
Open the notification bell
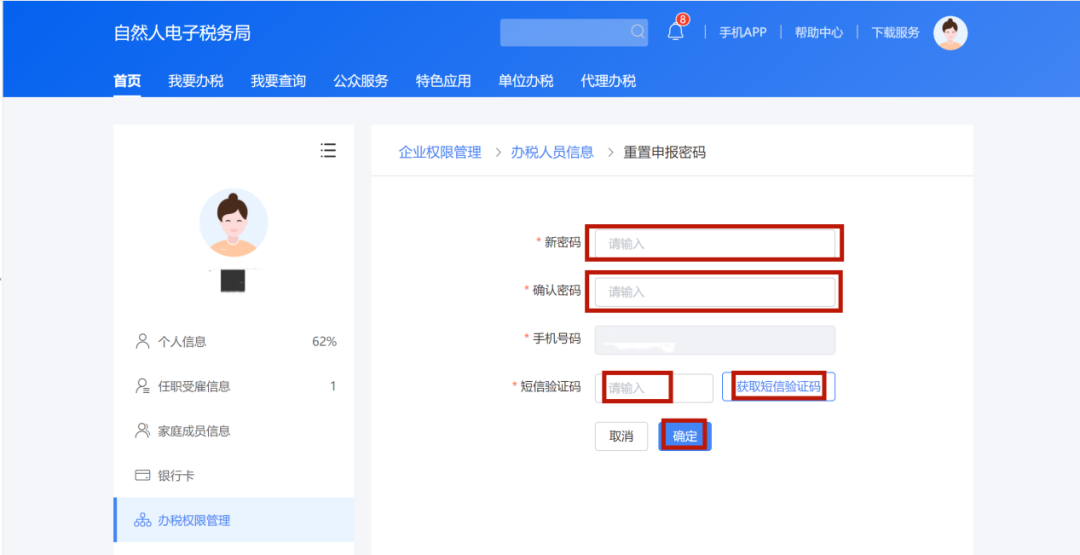676,32
